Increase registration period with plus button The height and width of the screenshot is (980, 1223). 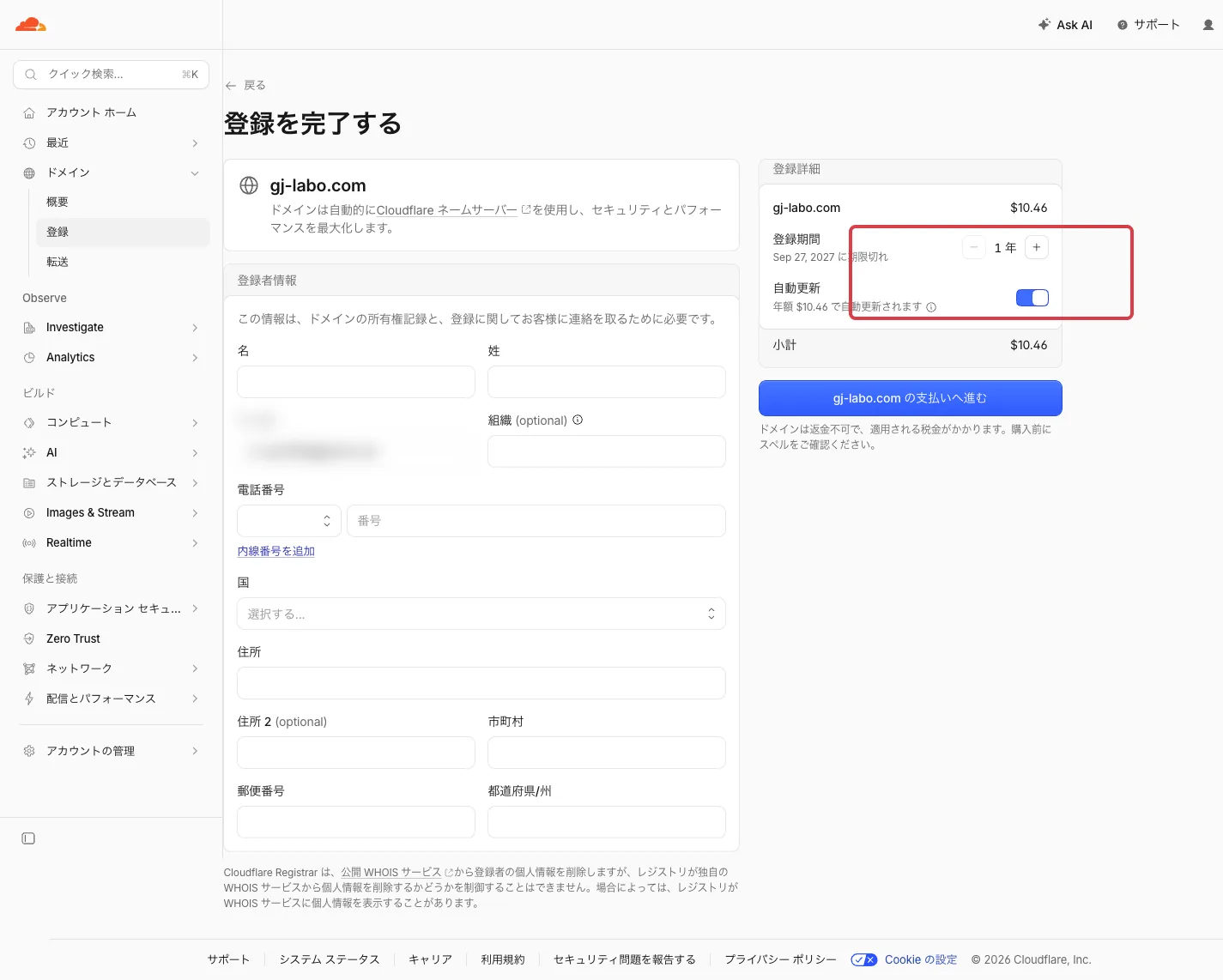1037,247
